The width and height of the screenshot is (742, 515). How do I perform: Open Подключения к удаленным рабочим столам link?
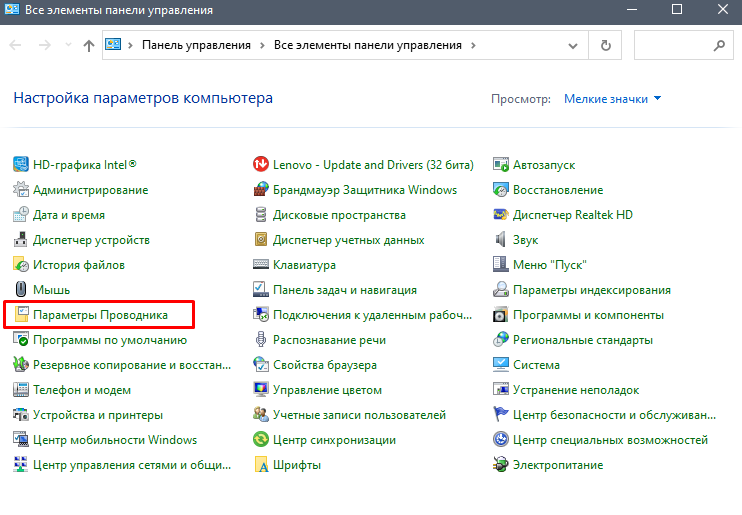(x=372, y=315)
